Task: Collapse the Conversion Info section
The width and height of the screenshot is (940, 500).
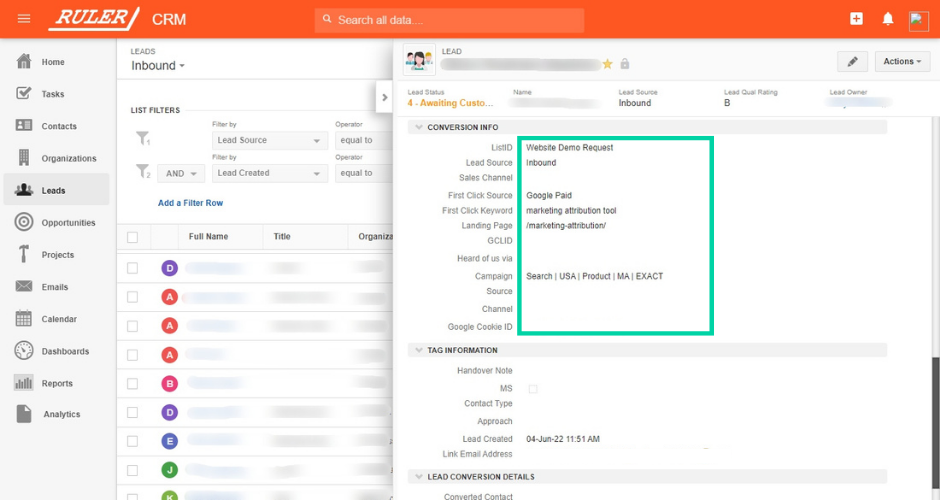Action: [x=419, y=127]
